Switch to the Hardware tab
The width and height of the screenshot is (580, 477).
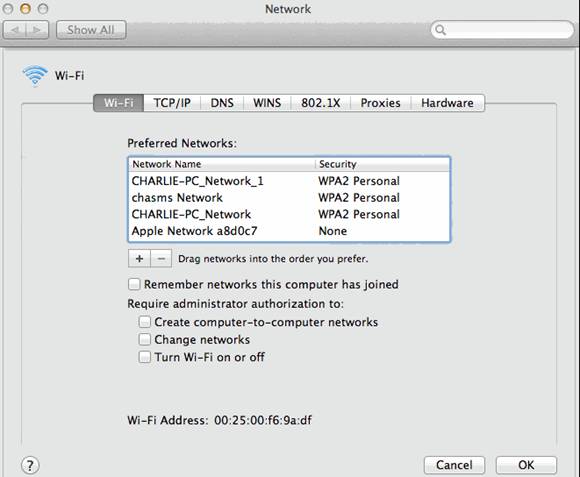coord(447,103)
